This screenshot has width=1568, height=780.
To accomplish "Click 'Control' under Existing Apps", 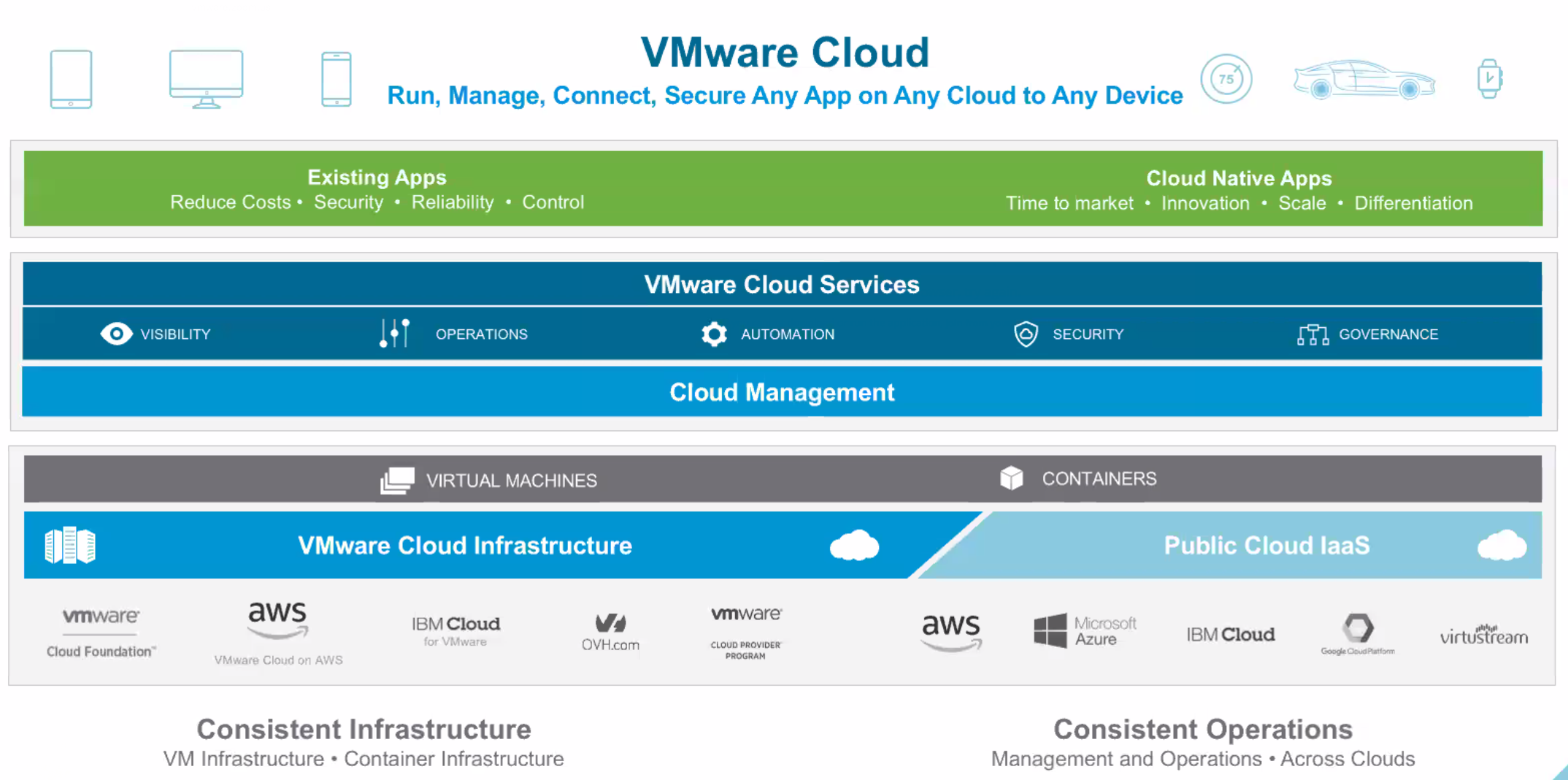I will point(553,202).
